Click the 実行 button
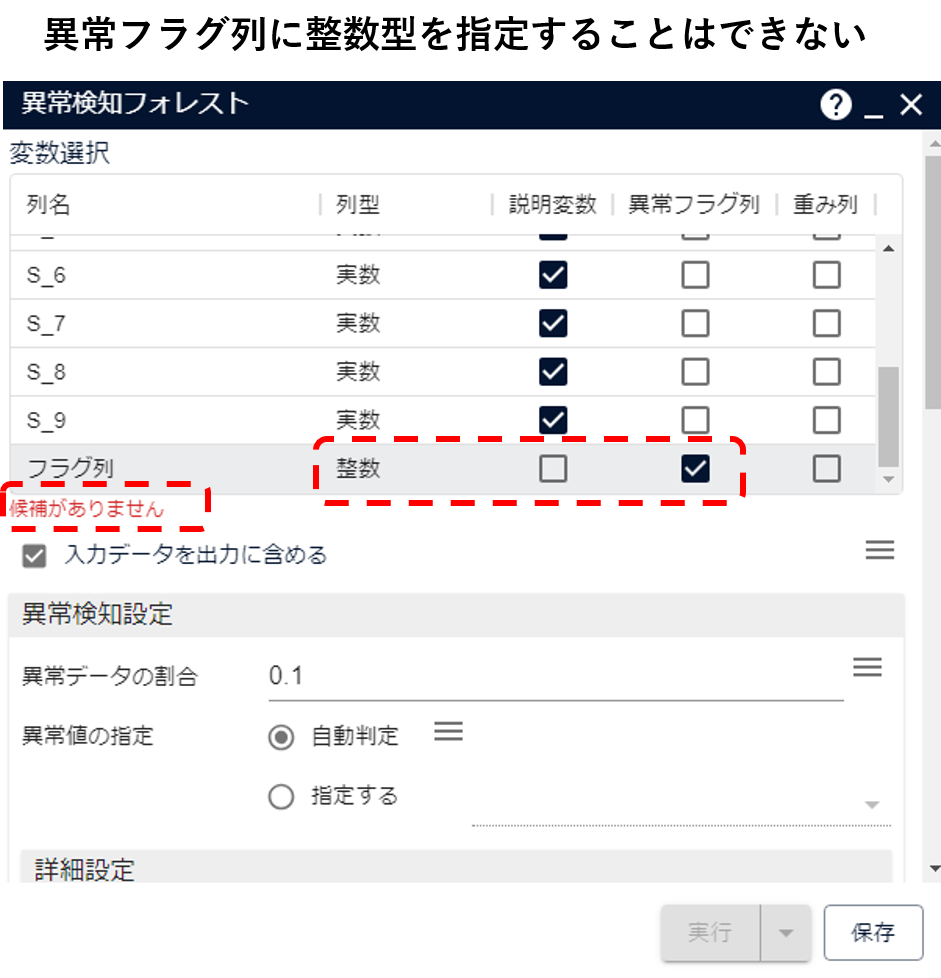 [711, 933]
